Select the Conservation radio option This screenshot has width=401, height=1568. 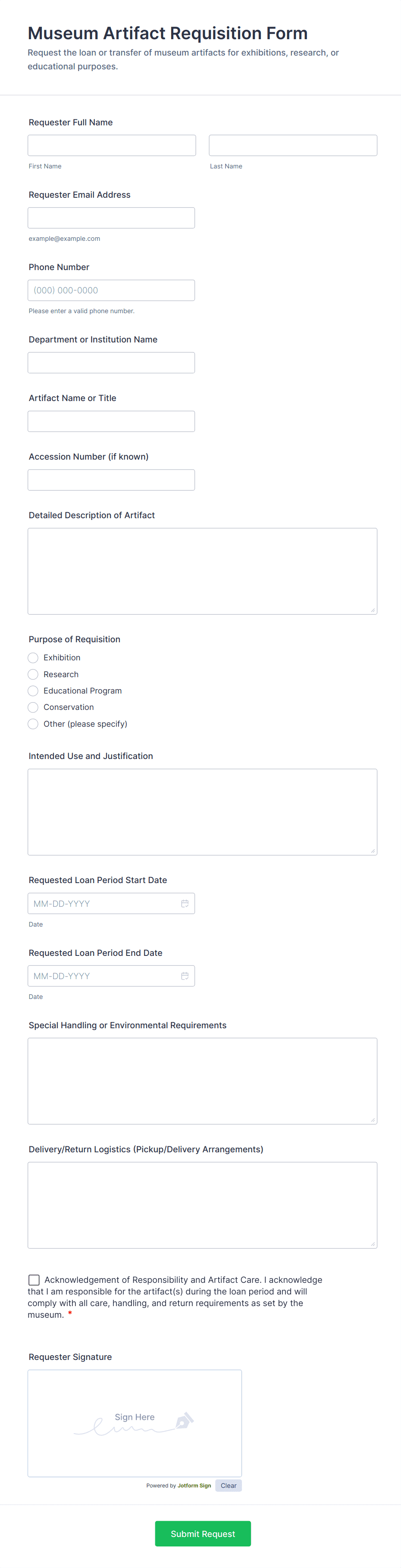click(x=33, y=707)
